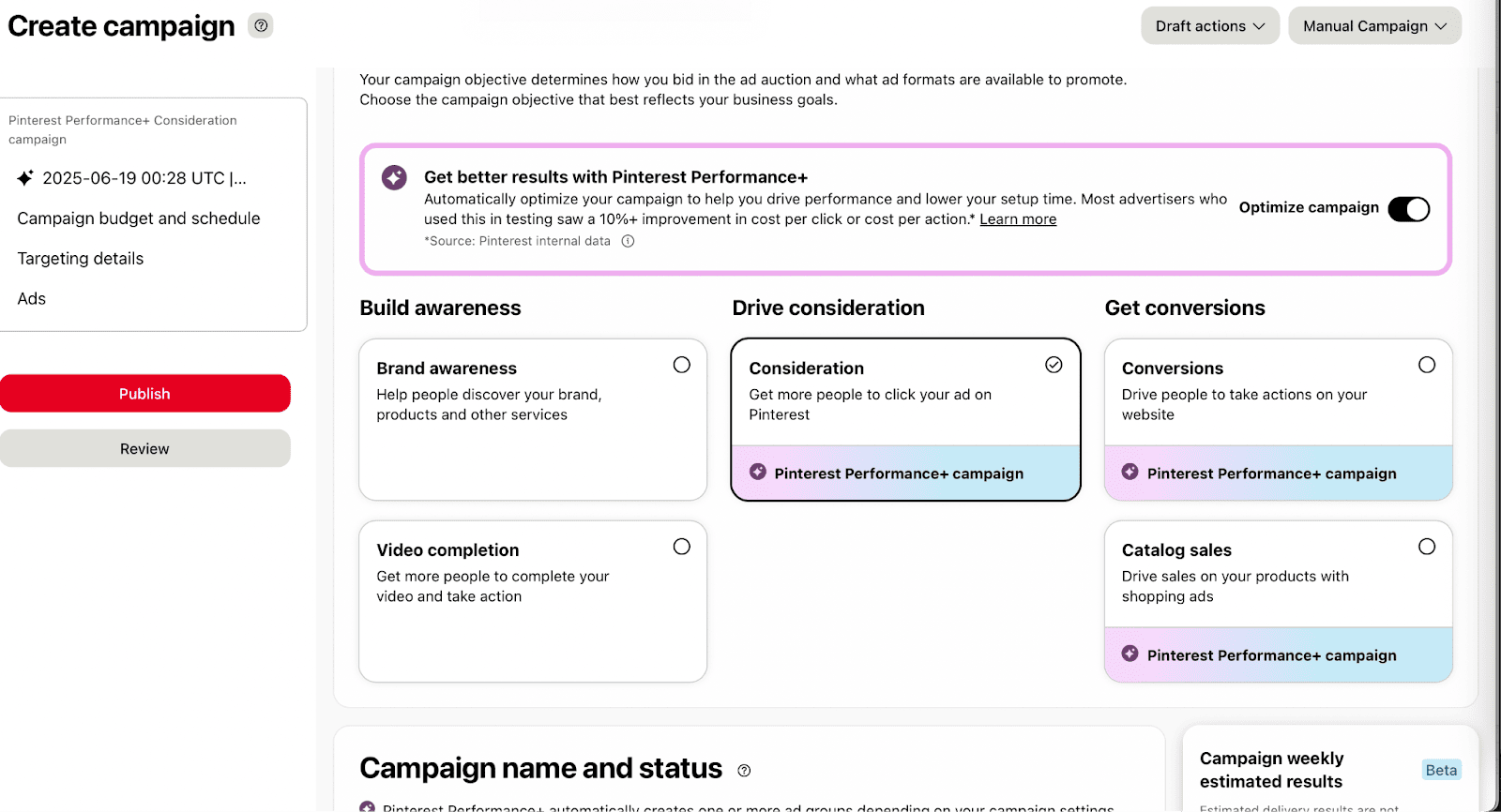Click the Performance+ sparkle icon in banner
This screenshot has width=1501, height=812.
[394, 177]
